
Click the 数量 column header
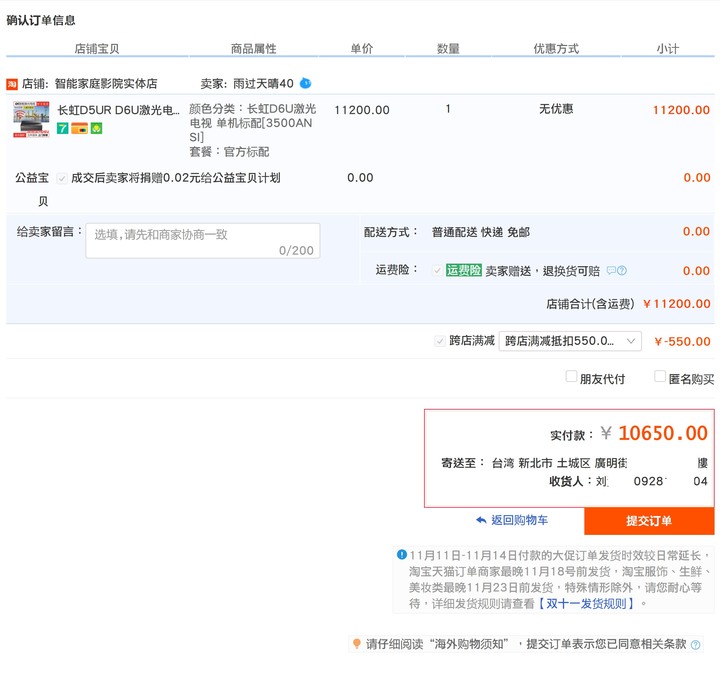point(448,49)
